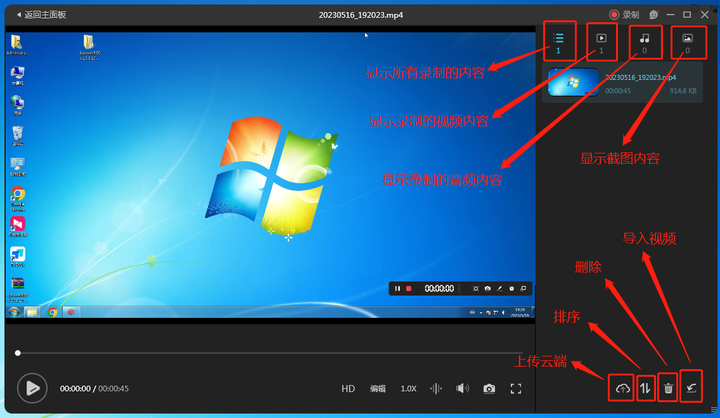Image resolution: width=720 pixels, height=418 pixels.
Task: Mute the volume speaker icon
Action: tap(462, 389)
